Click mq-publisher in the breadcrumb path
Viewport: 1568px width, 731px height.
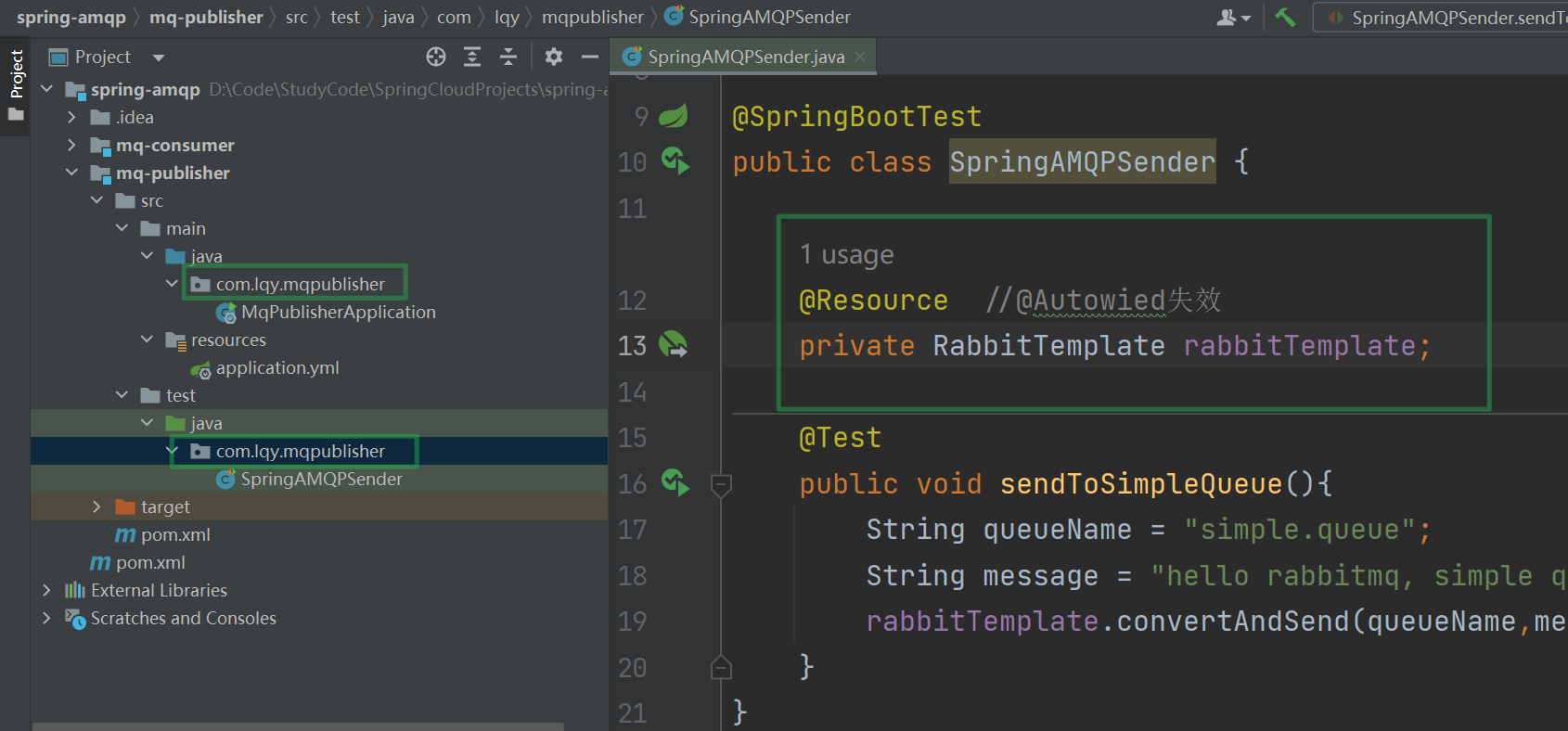pos(206,18)
